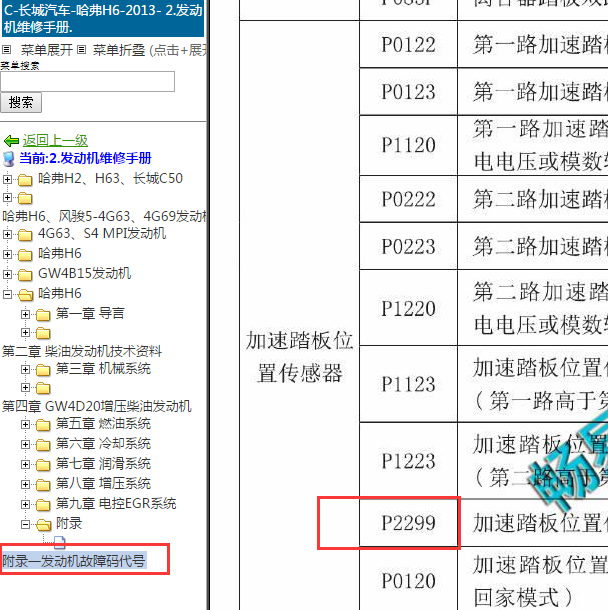
Task: Click folder icon for 第三章 机械系统
Action: [43, 370]
